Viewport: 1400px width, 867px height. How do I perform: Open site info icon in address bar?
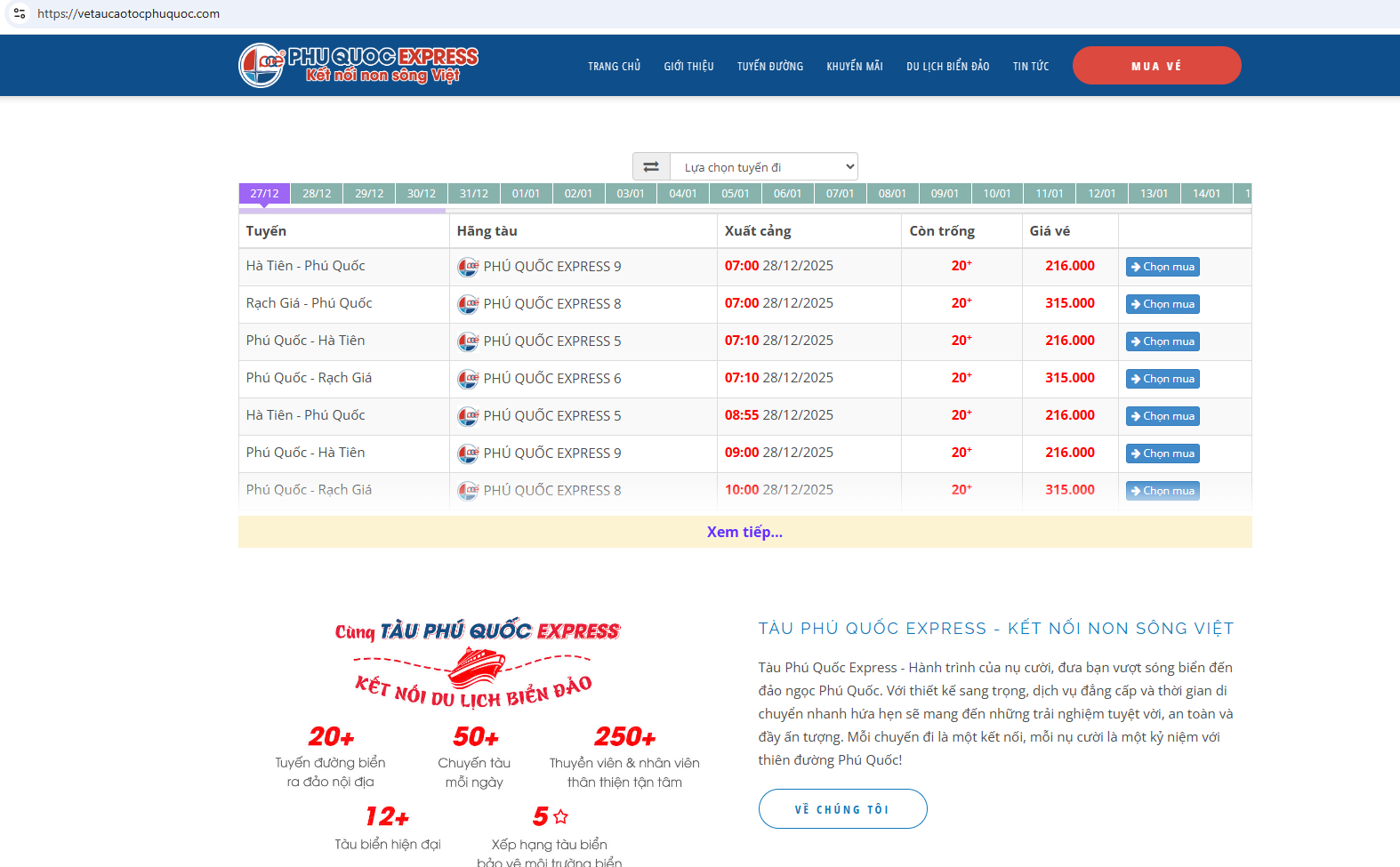tap(20, 13)
